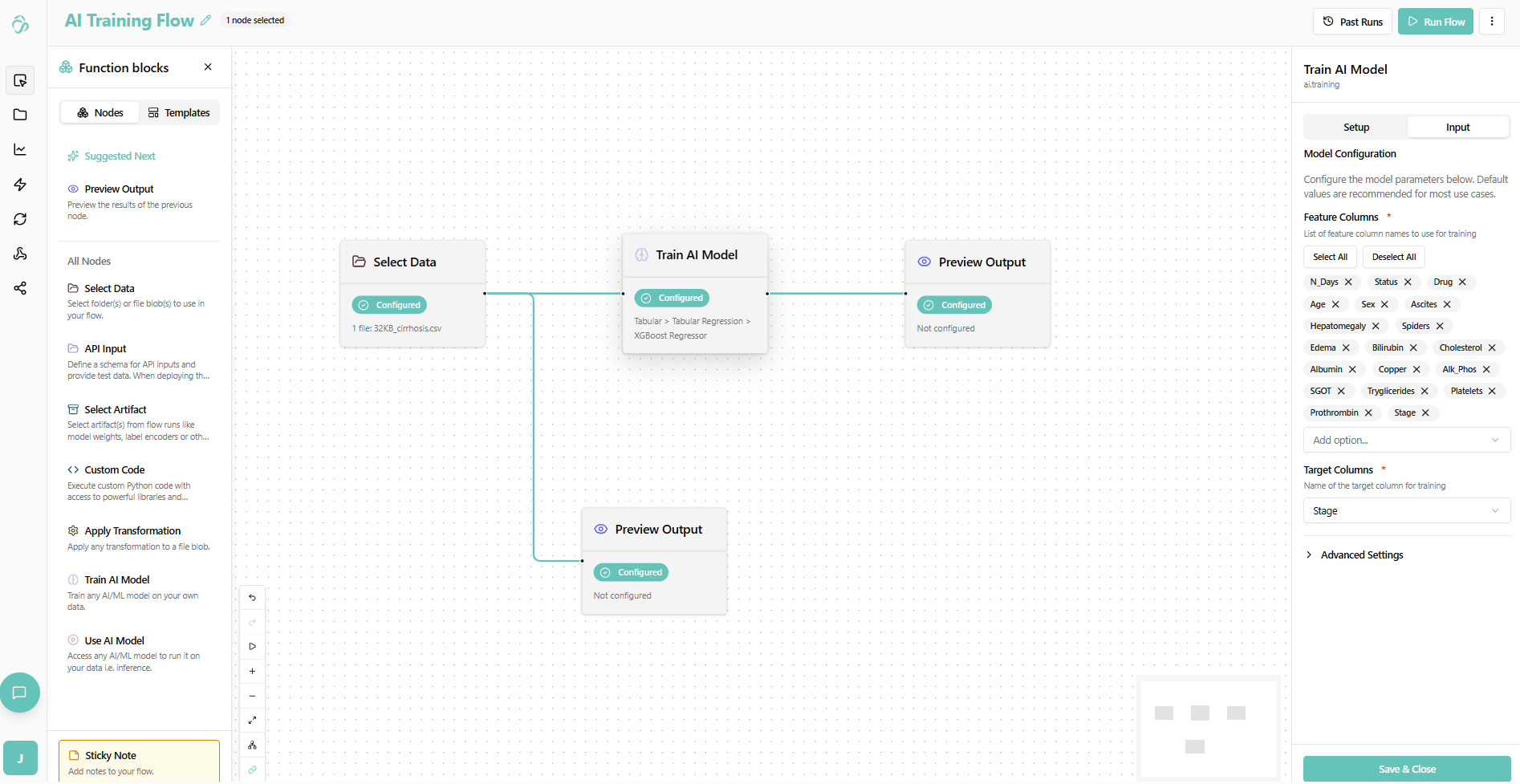Open the chat support bubble

pos(20,693)
